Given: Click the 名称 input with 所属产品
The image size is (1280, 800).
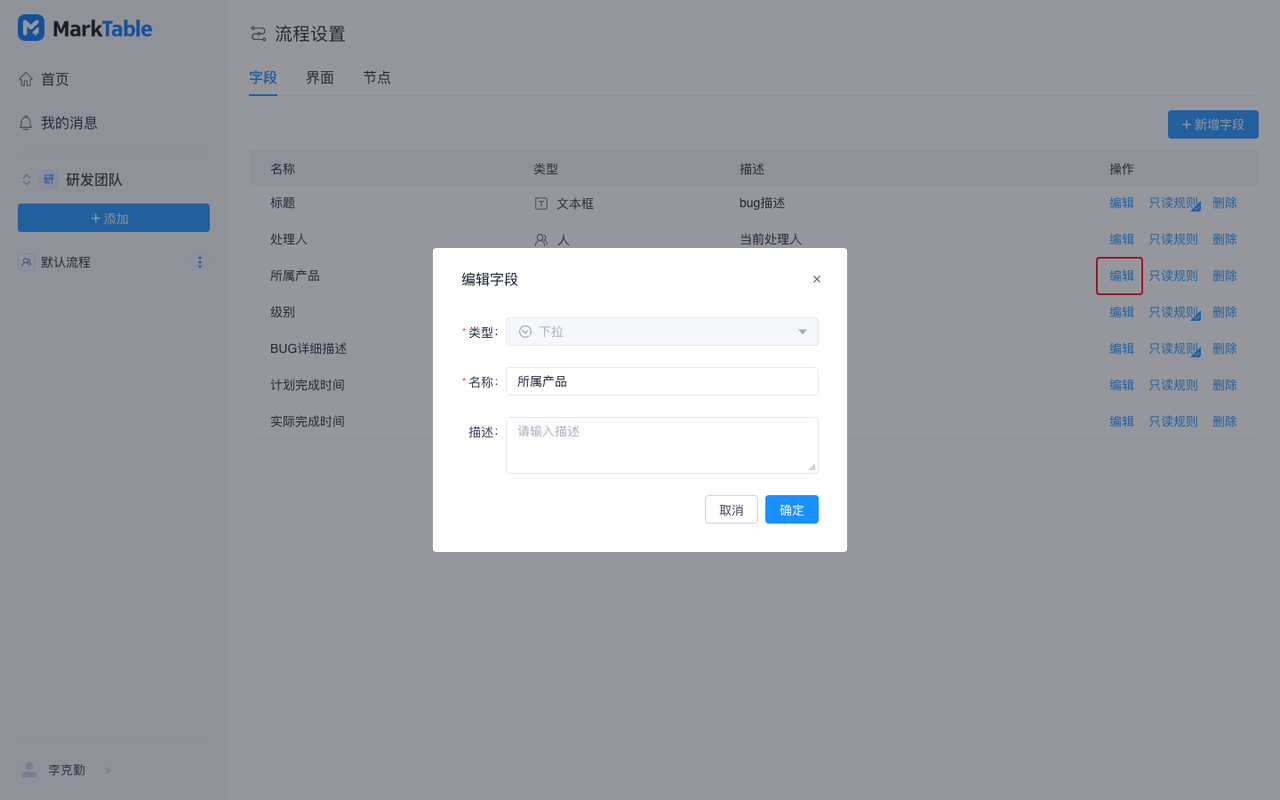Looking at the screenshot, I should pyautogui.click(x=662, y=381).
